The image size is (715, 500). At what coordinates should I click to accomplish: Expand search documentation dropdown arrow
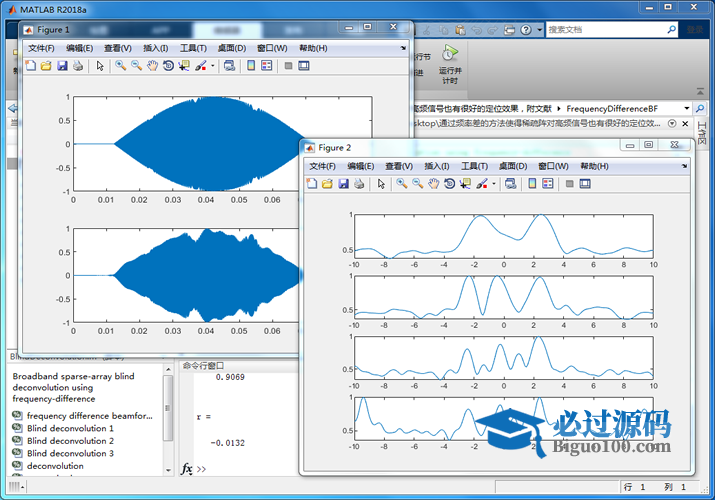click(540, 30)
